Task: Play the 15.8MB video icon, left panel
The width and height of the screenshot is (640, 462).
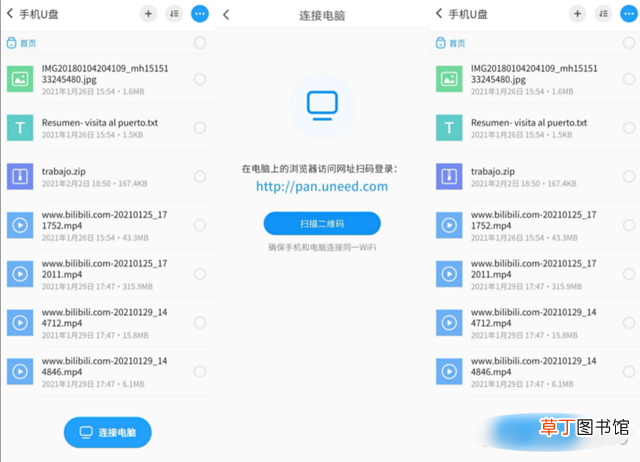Action: (x=20, y=322)
